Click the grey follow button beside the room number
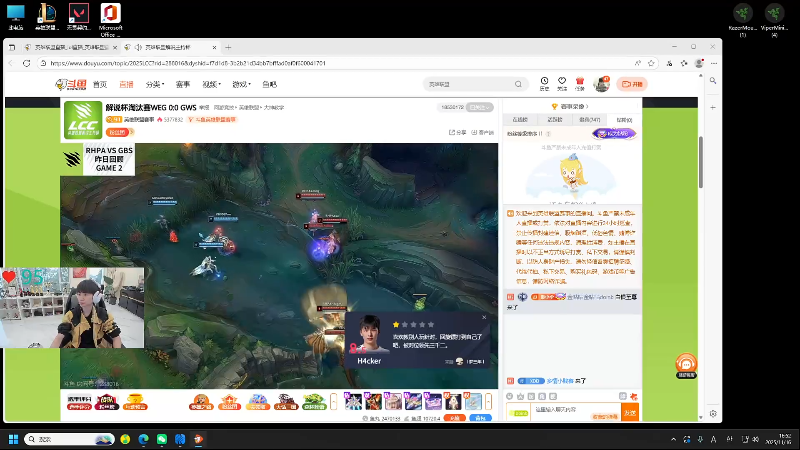 click(x=481, y=107)
